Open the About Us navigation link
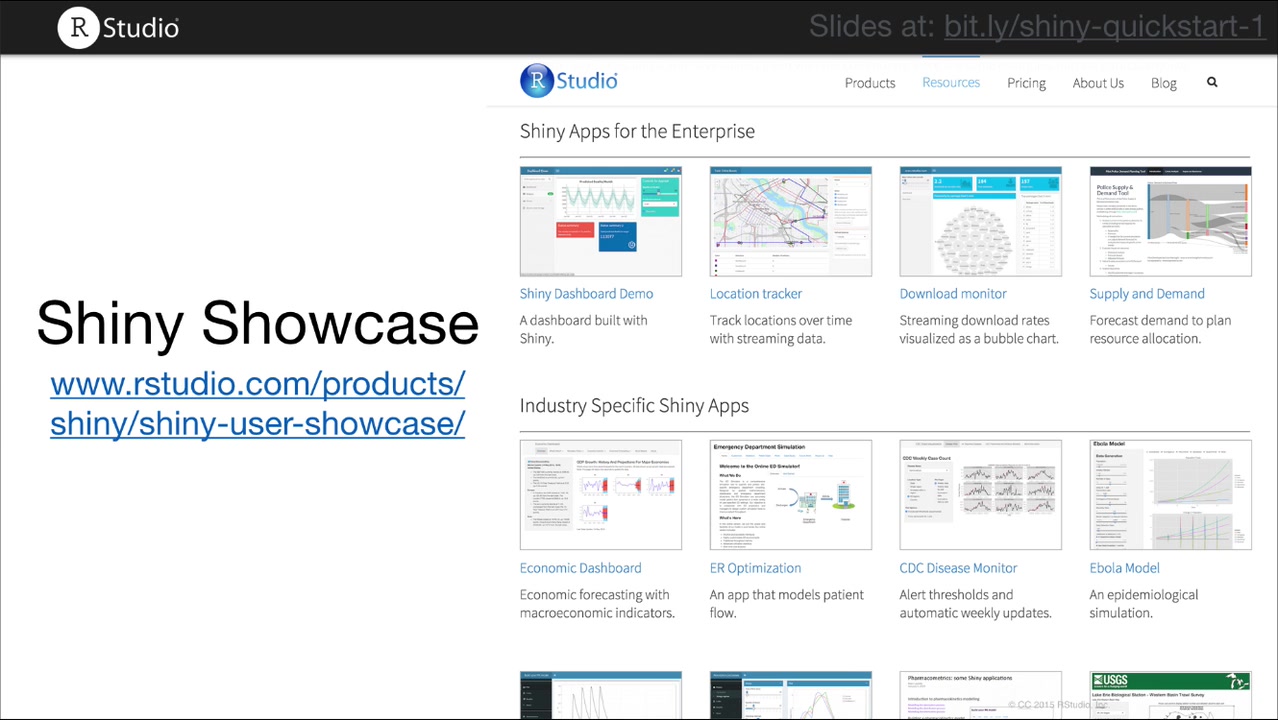1278x720 pixels. (x=1098, y=83)
